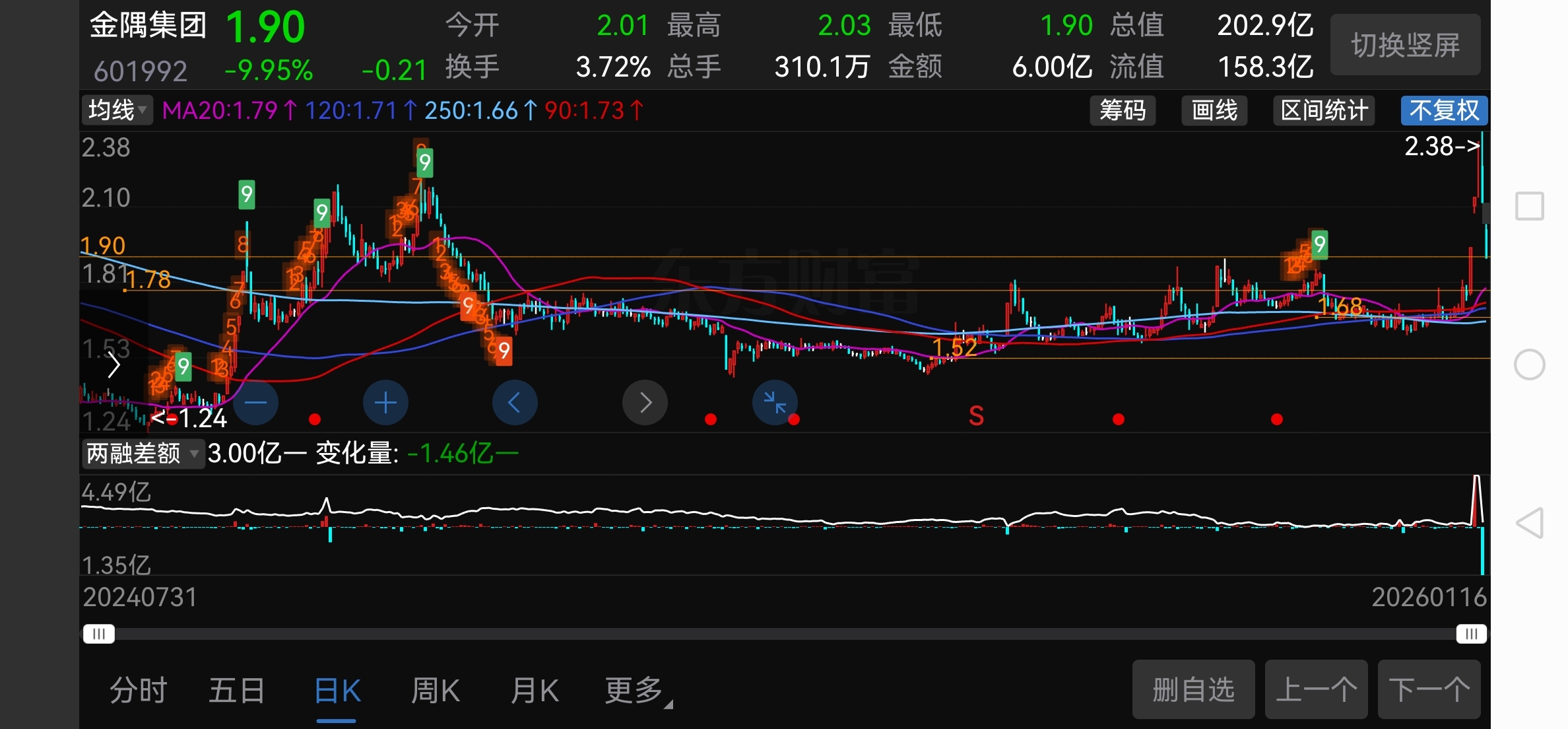The image size is (1568, 729).
Task: Toggle 筹码 chip distribution view
Action: 1122,110
